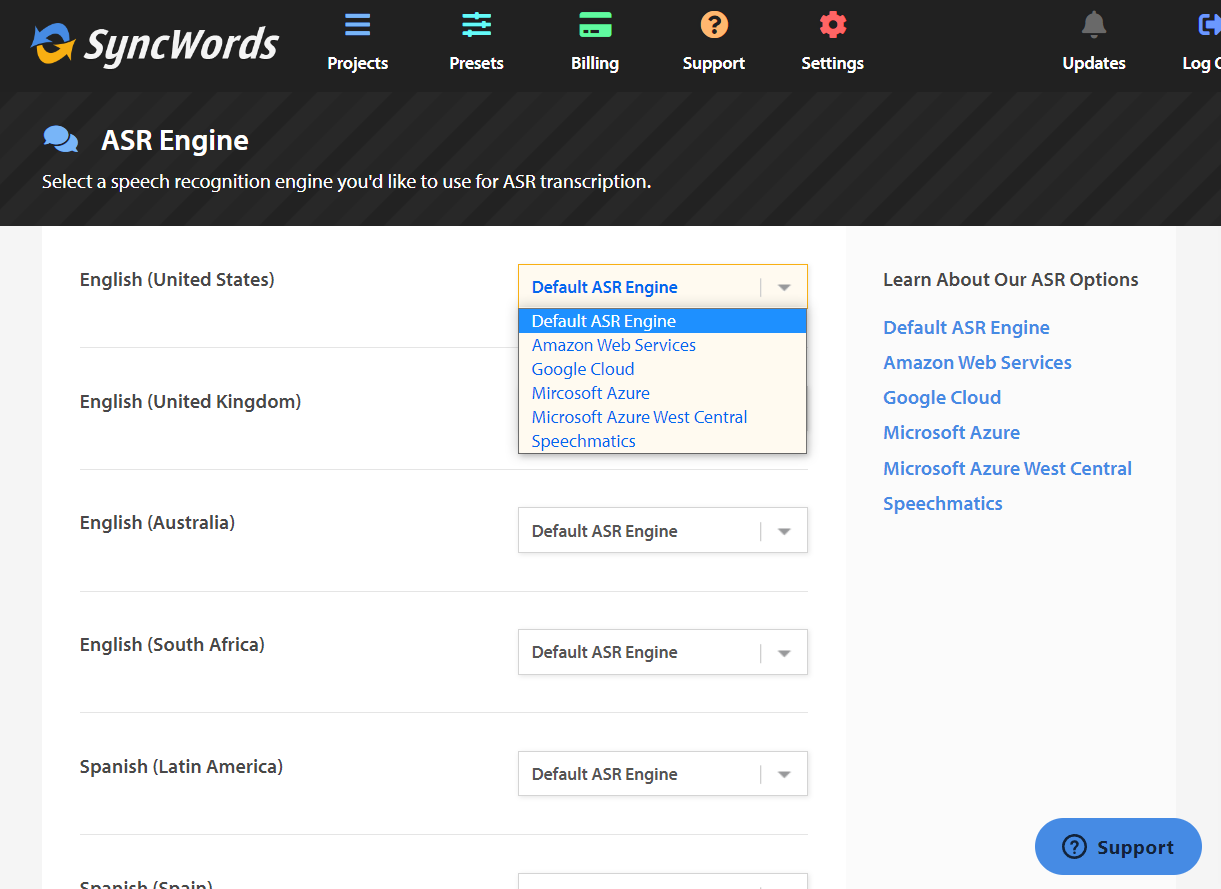The width and height of the screenshot is (1221, 889).
Task: Click the floating blue Support button
Action: point(1118,847)
